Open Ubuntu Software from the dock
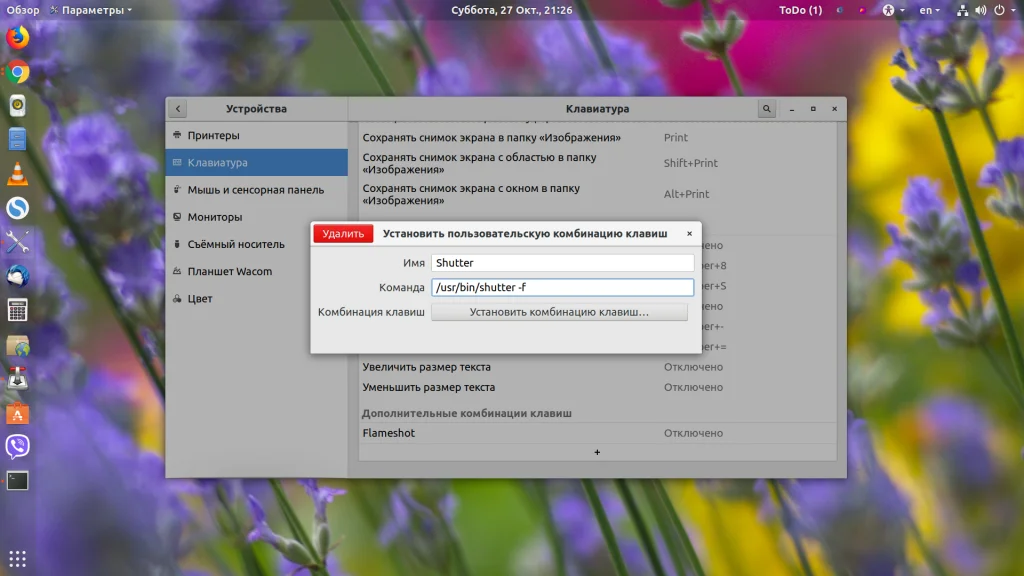 [18, 413]
